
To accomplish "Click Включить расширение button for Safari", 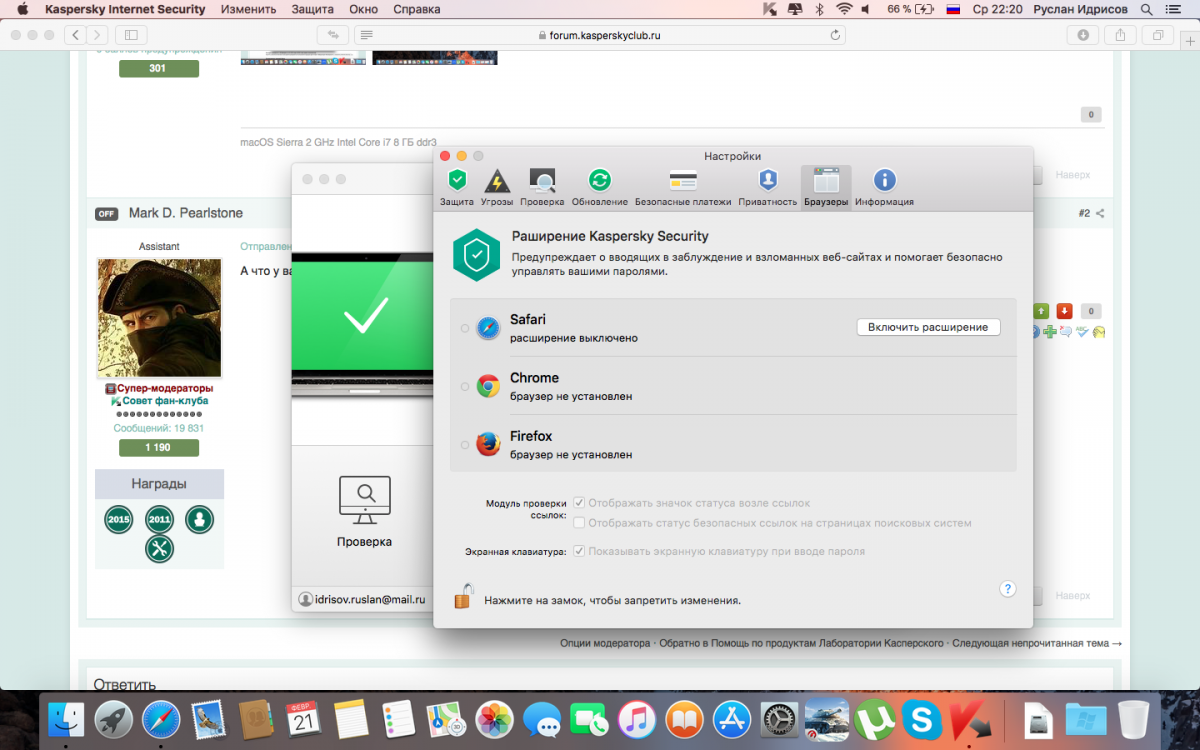I will (928, 327).
